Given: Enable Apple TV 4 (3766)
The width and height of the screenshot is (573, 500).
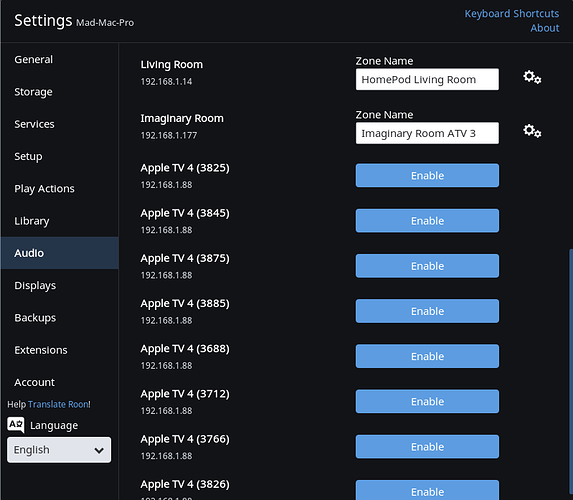Looking at the screenshot, I should click(427, 447).
